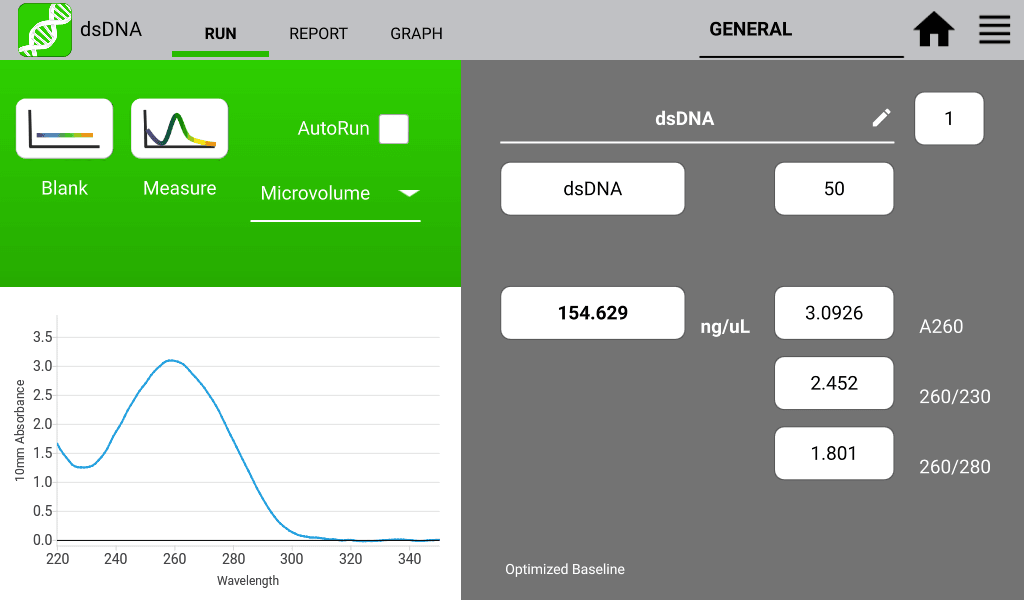Open the REPORT tab
Screen dimensions: 1024x600
click(318, 33)
